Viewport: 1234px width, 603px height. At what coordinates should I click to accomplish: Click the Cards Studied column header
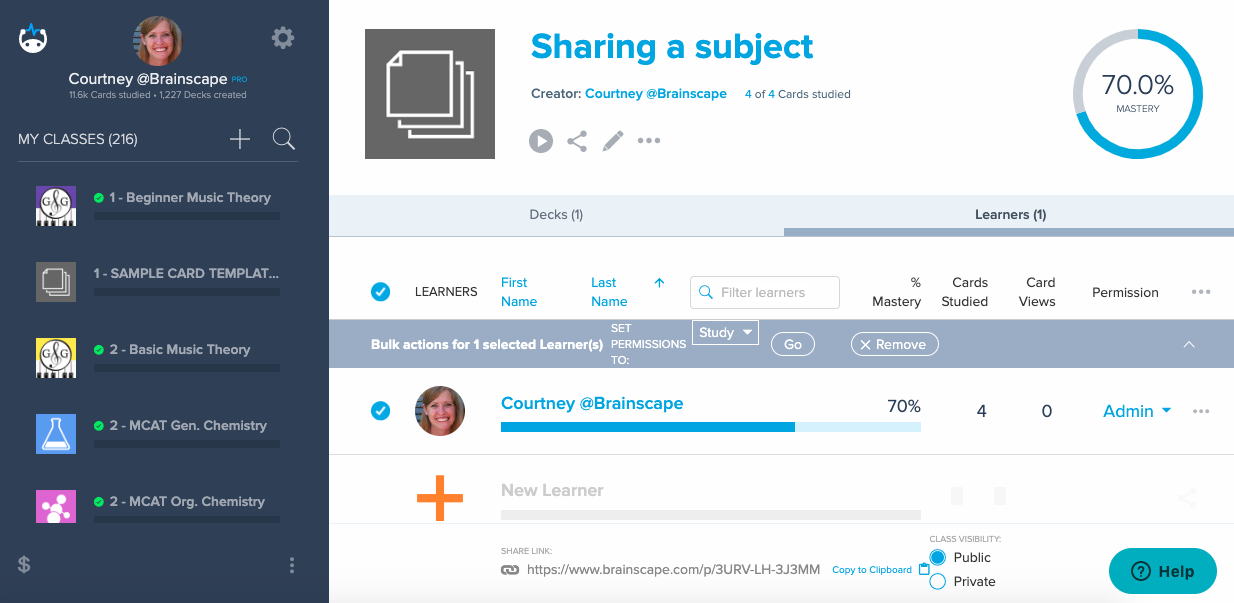click(965, 292)
